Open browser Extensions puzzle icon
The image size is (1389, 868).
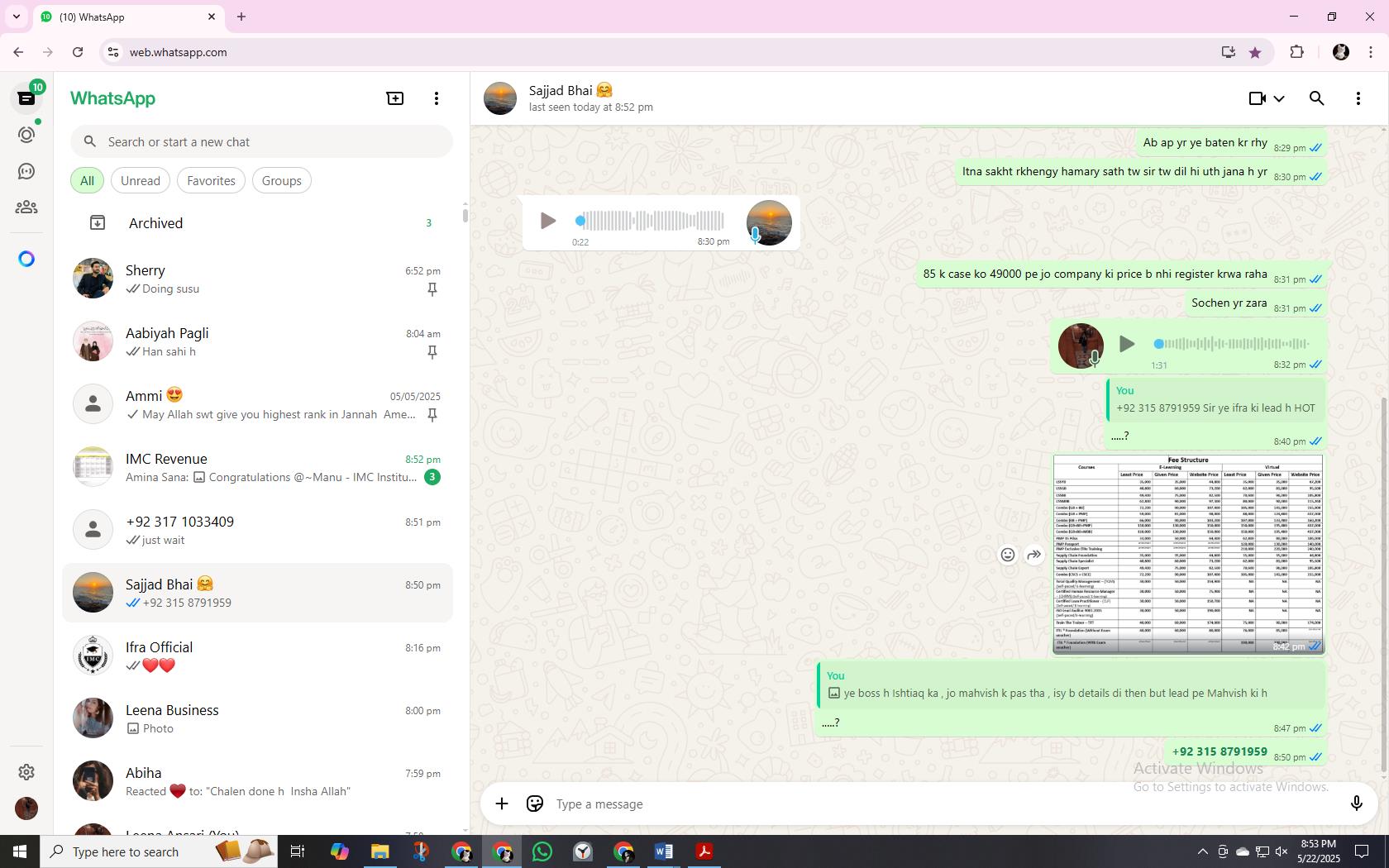(x=1296, y=52)
